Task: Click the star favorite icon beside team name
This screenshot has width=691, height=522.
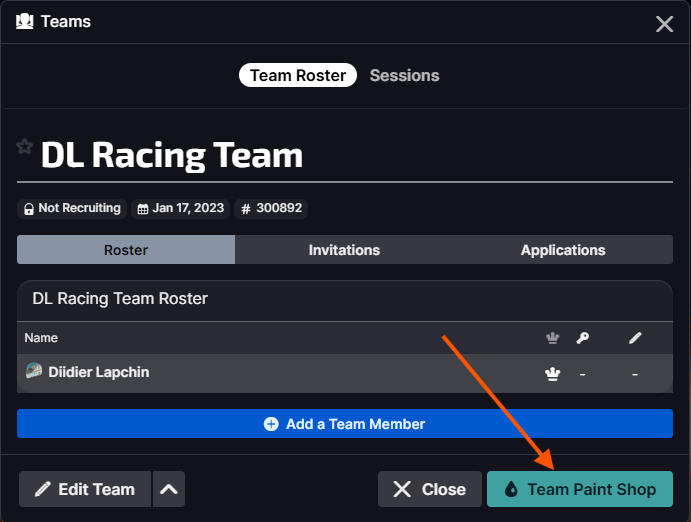Action: 25,147
